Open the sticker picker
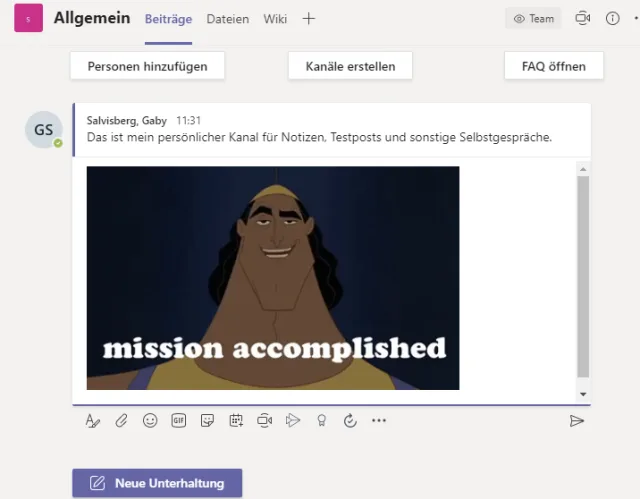Viewport: 640px width, 499px height. [x=207, y=420]
